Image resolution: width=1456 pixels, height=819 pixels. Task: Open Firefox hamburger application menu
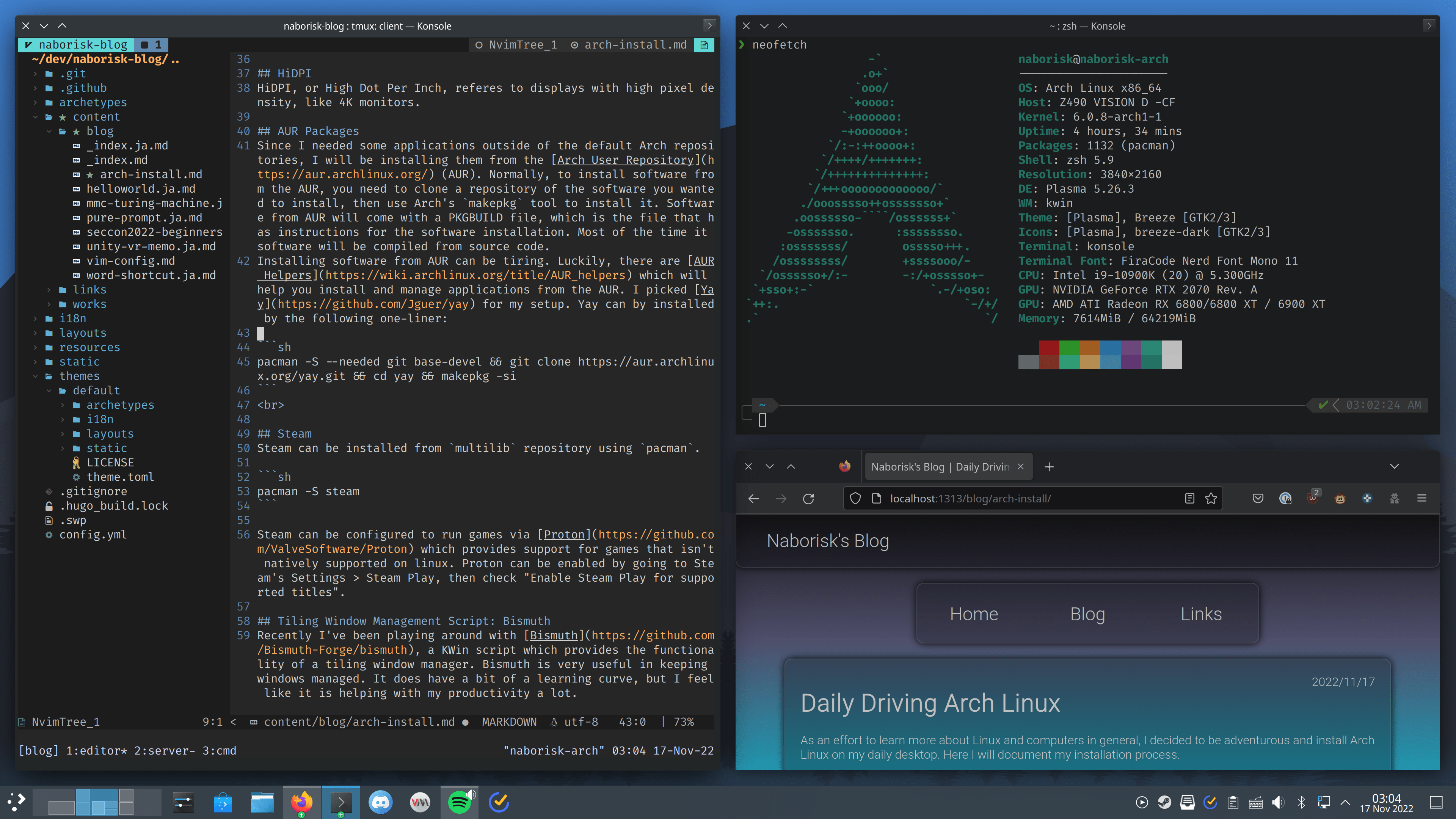click(1421, 499)
